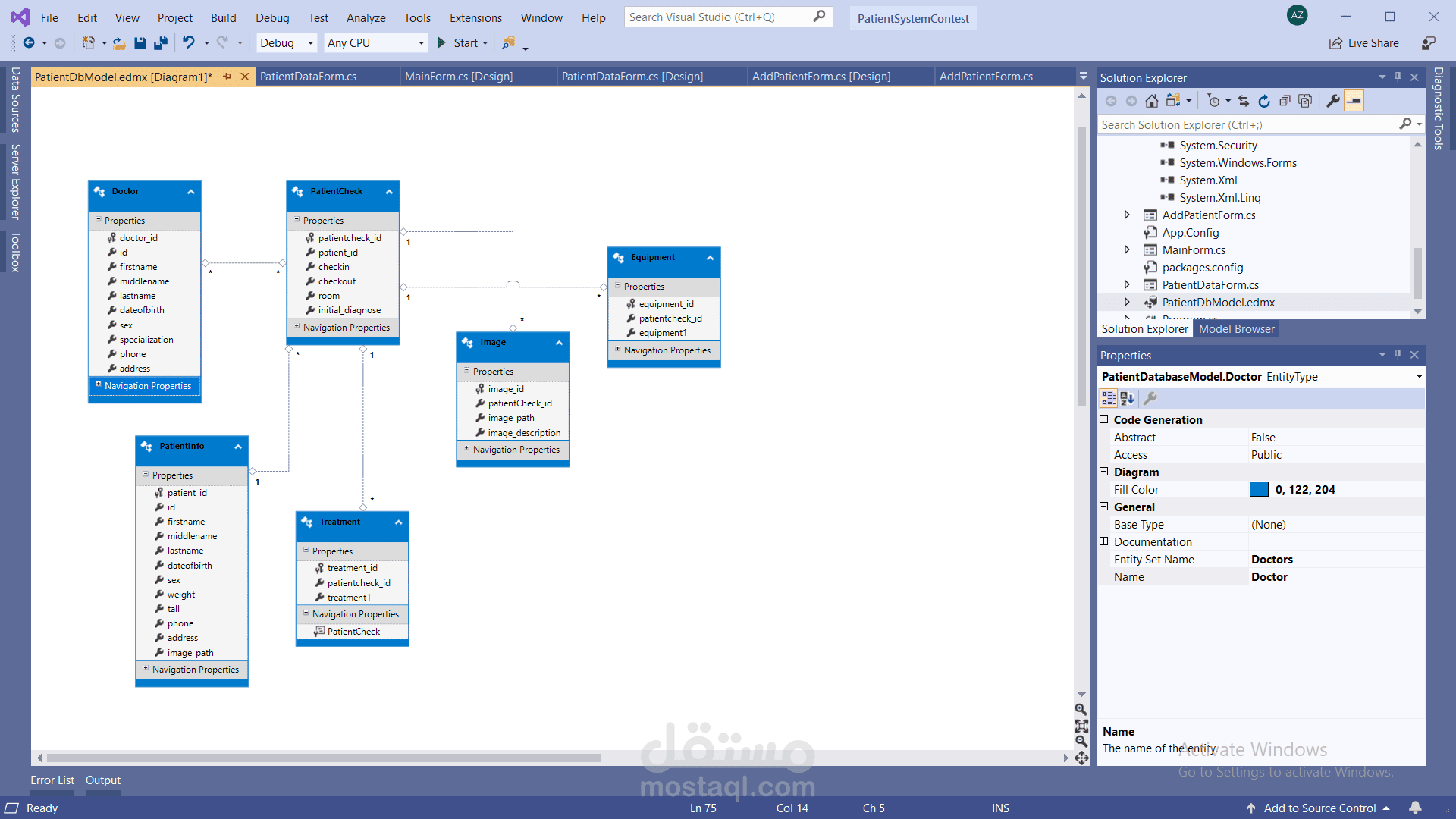Click the Refresh icon in Solution Explorer
Image resolution: width=1456 pixels, height=819 pixels.
tap(1264, 101)
